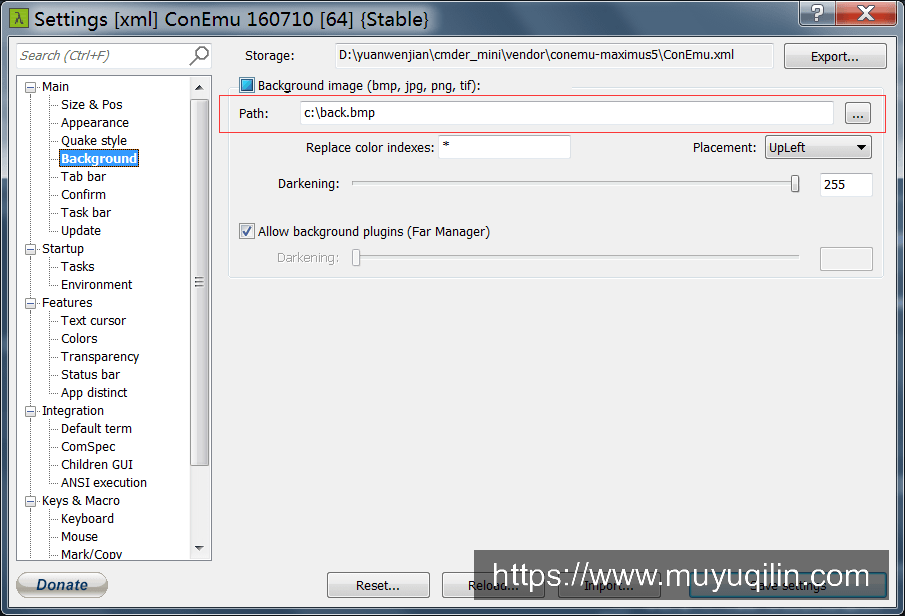905x616 pixels.
Task: Click the Storage path field
Action: (x=554, y=55)
